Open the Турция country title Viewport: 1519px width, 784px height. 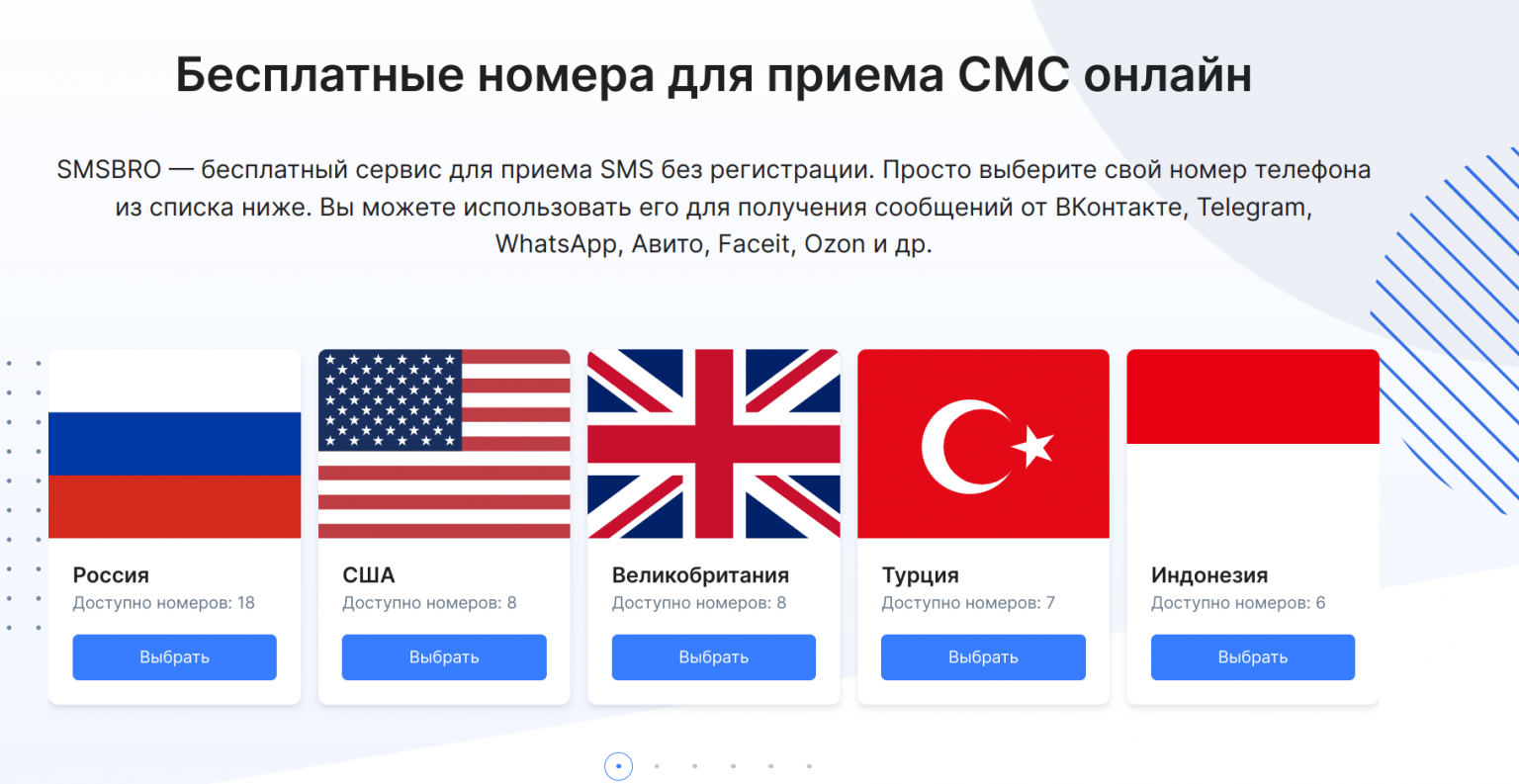[920, 575]
